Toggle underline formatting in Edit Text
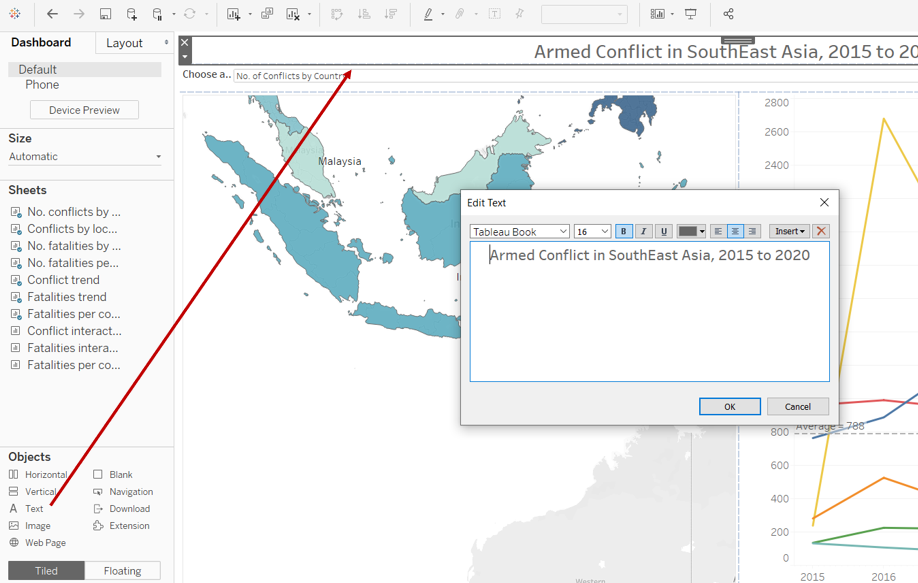 point(663,231)
